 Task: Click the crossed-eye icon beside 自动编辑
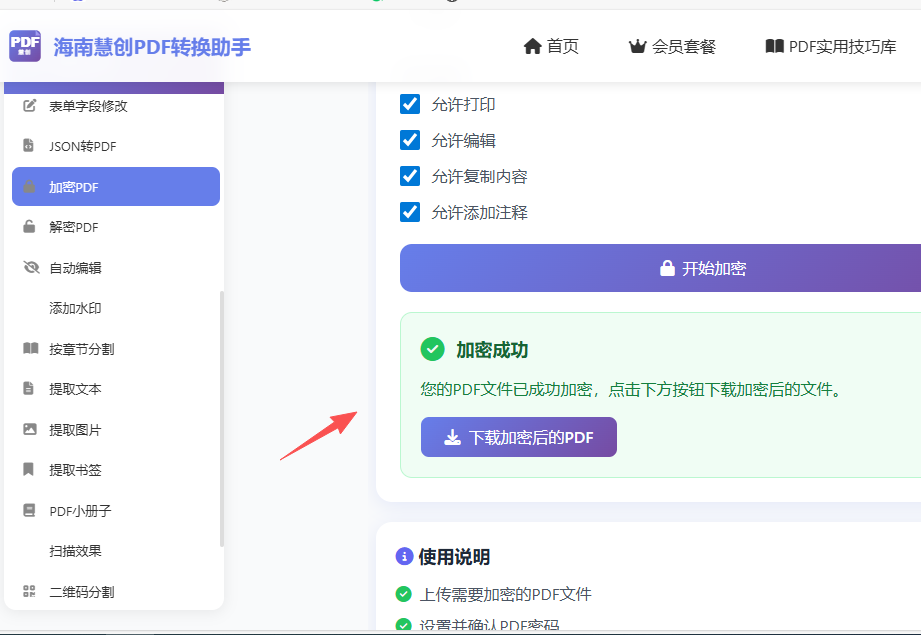[31, 267]
